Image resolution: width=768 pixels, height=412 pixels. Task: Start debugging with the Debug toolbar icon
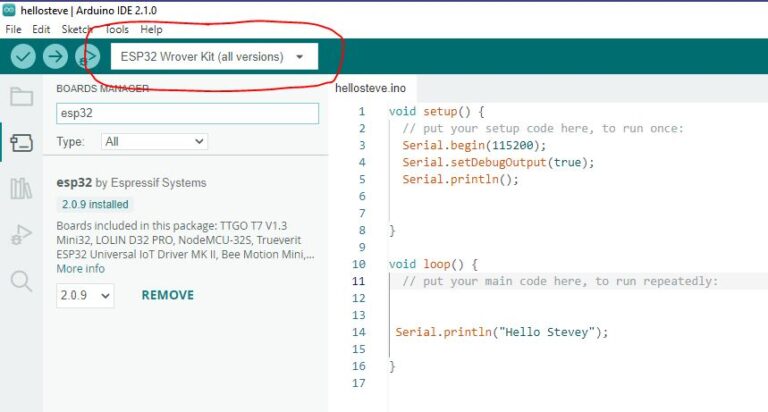pos(87,57)
